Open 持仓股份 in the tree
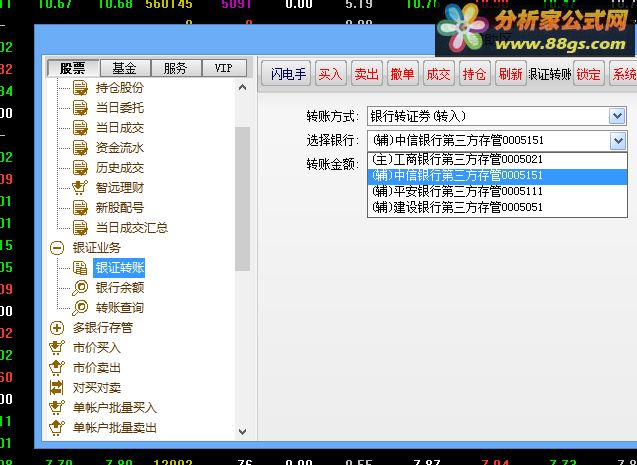637x465 pixels. pyautogui.click(x=120, y=88)
